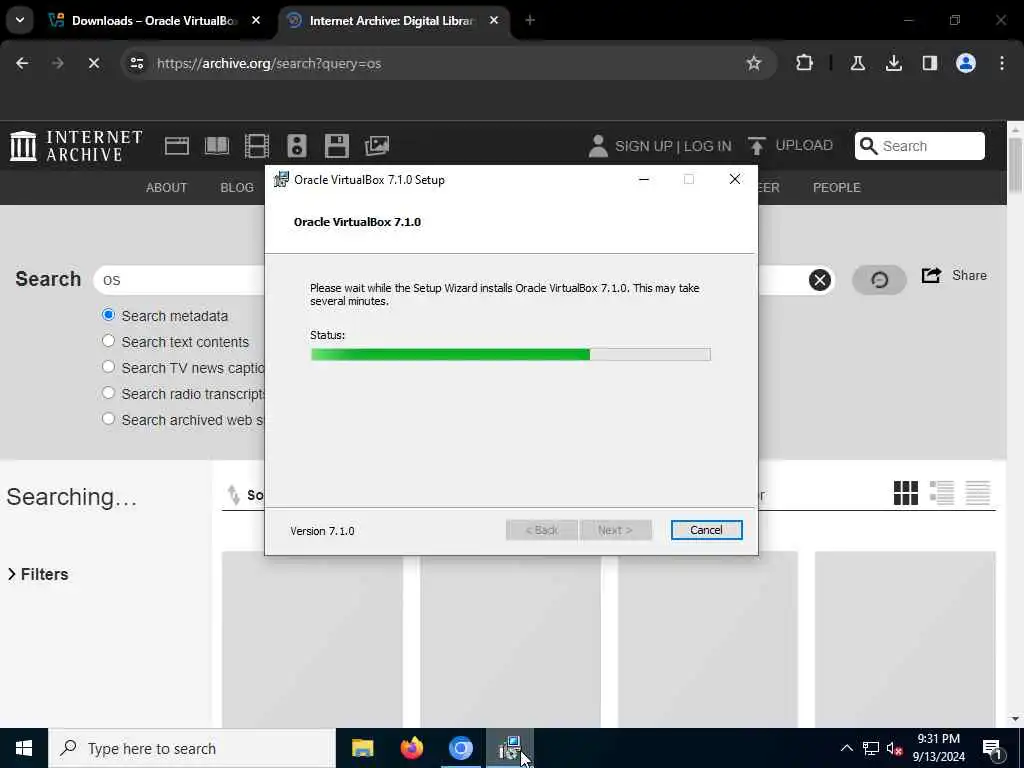Viewport: 1024px width, 768px height.
Task: Click VirtualBox setup taskbar icon
Action: (x=510, y=748)
